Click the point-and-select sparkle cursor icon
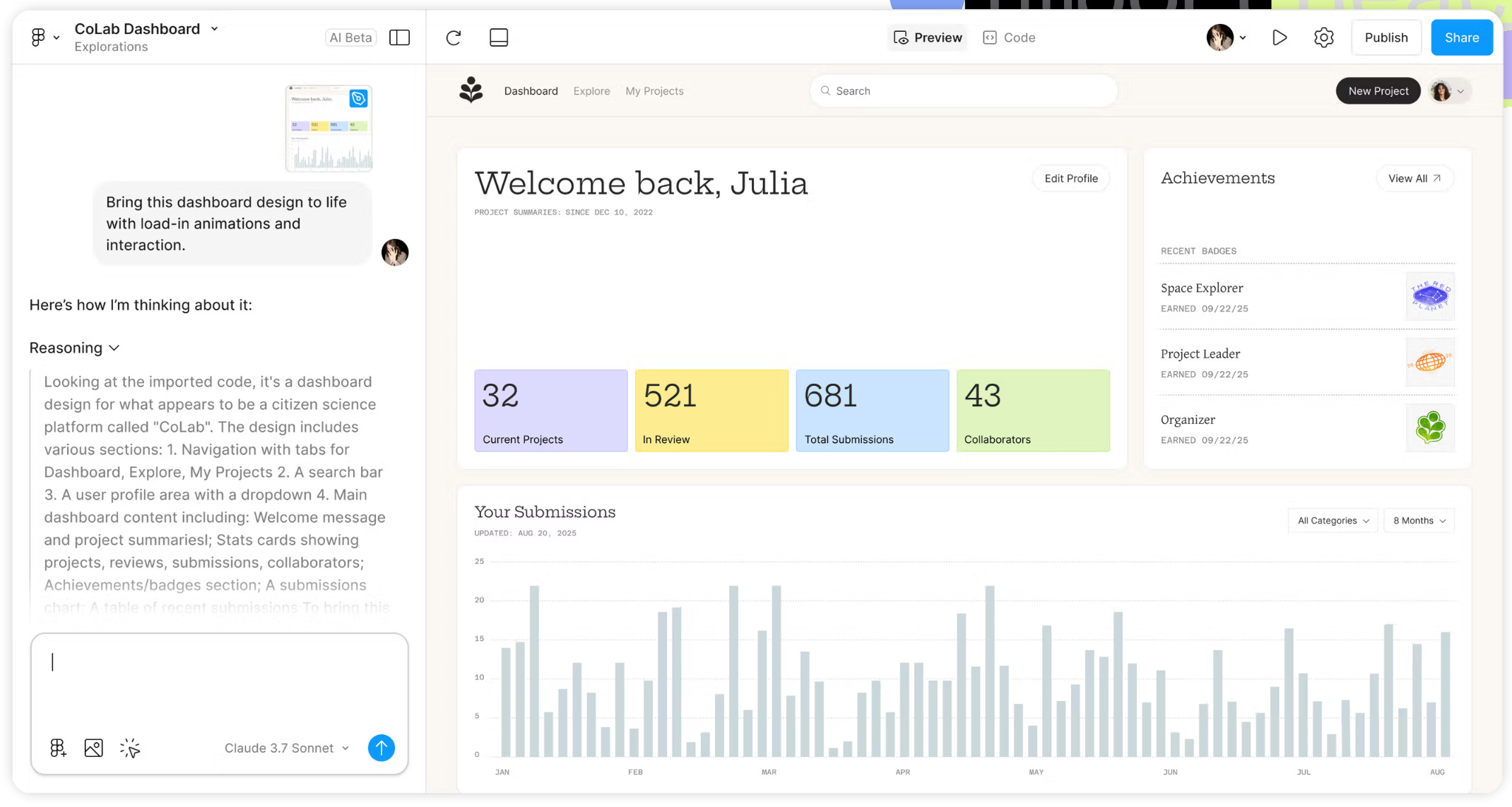The image size is (1512, 807). [130, 748]
